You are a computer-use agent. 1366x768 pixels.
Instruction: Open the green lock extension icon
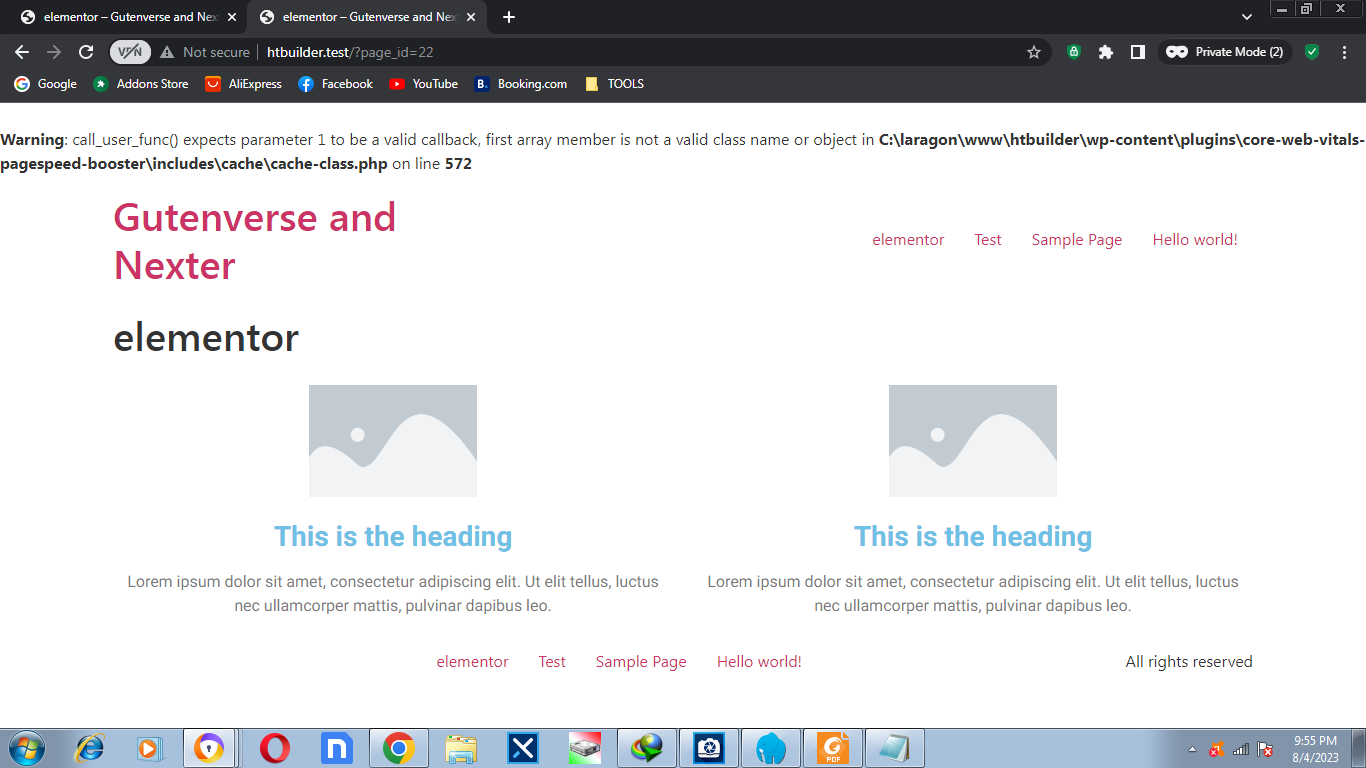click(1074, 52)
